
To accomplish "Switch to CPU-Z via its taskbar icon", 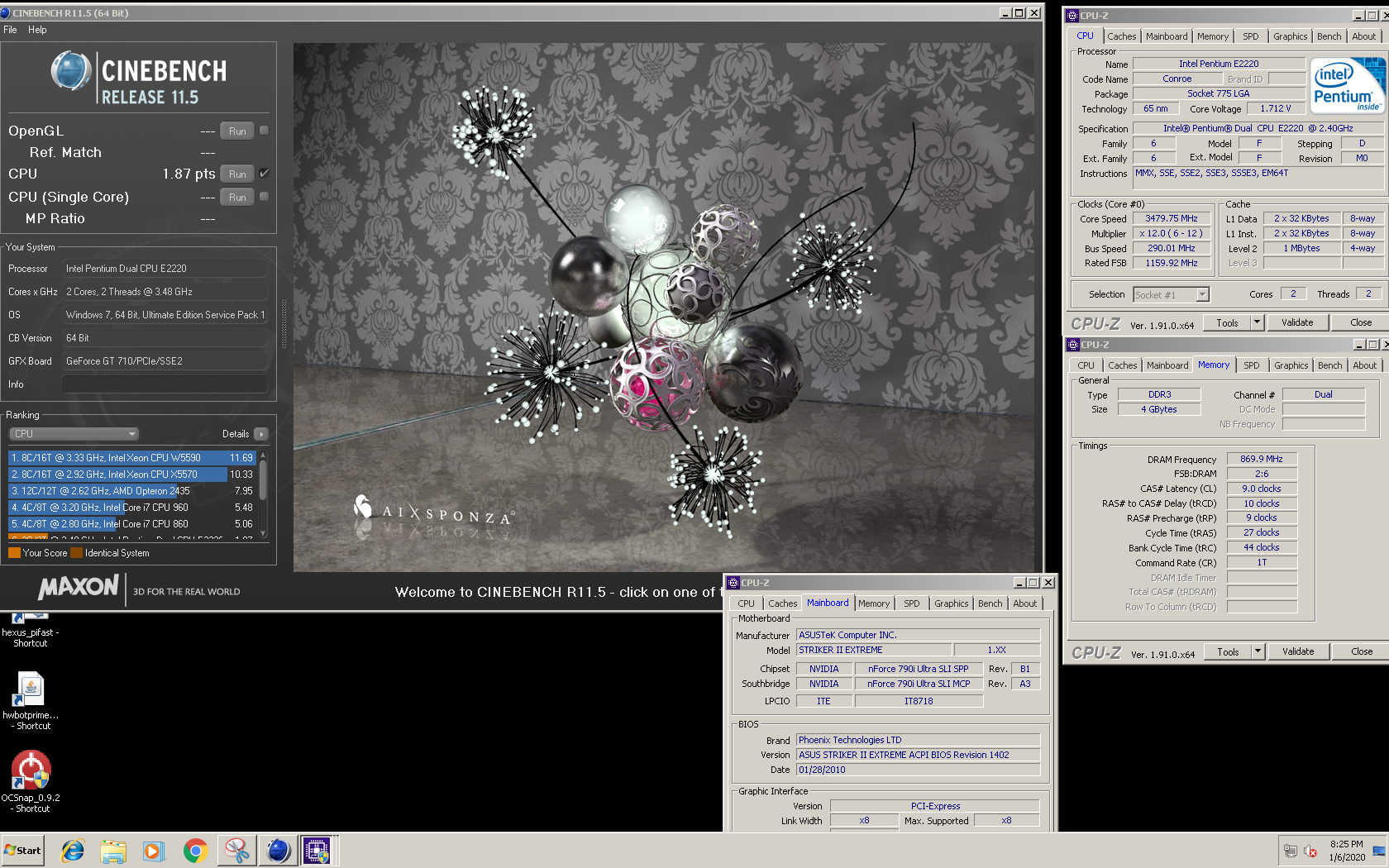I will (317, 850).
